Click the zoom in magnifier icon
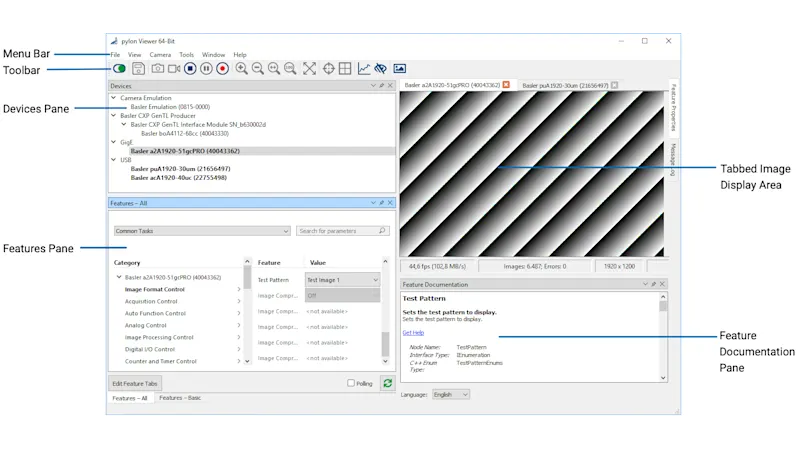The height and width of the screenshot is (450, 800). (242, 69)
